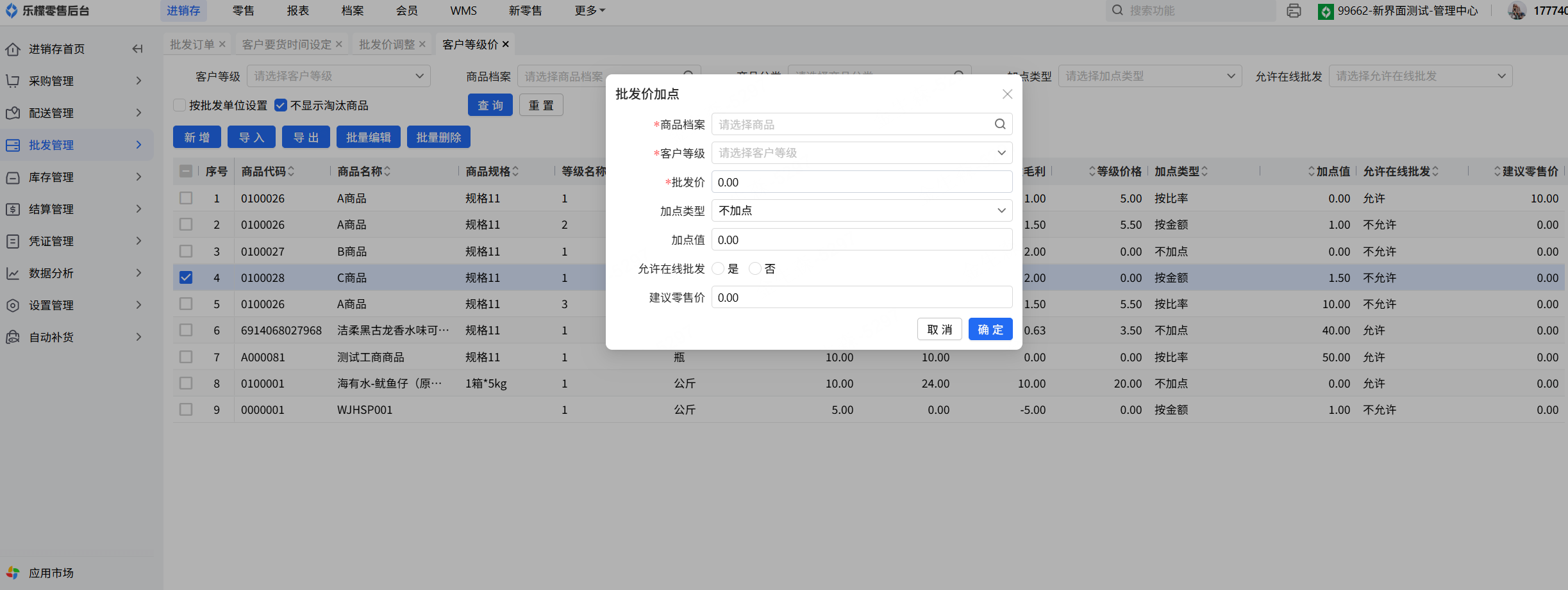Screen dimensions: 1568x590
Task: Collapse sidebar using the arrow icon beside 进销存首页
Action: 137,49
